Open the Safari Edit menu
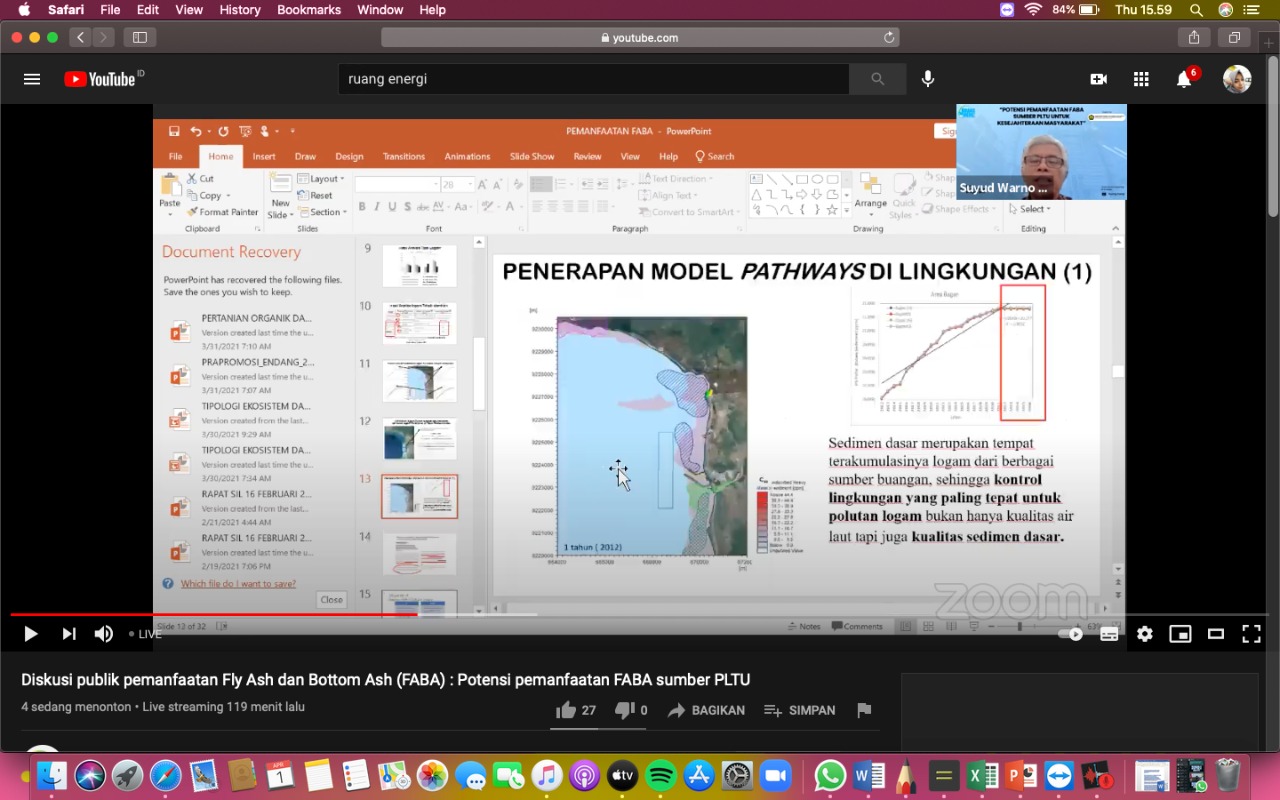Image resolution: width=1280 pixels, height=800 pixels. click(148, 10)
